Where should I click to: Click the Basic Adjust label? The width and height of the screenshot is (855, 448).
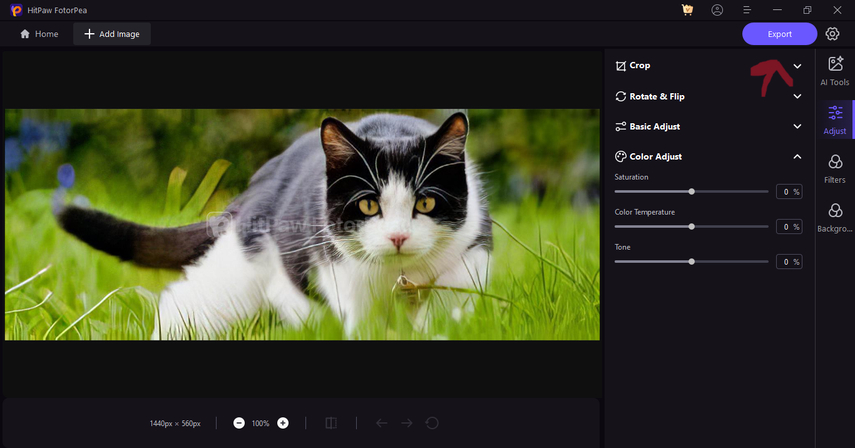pos(655,126)
